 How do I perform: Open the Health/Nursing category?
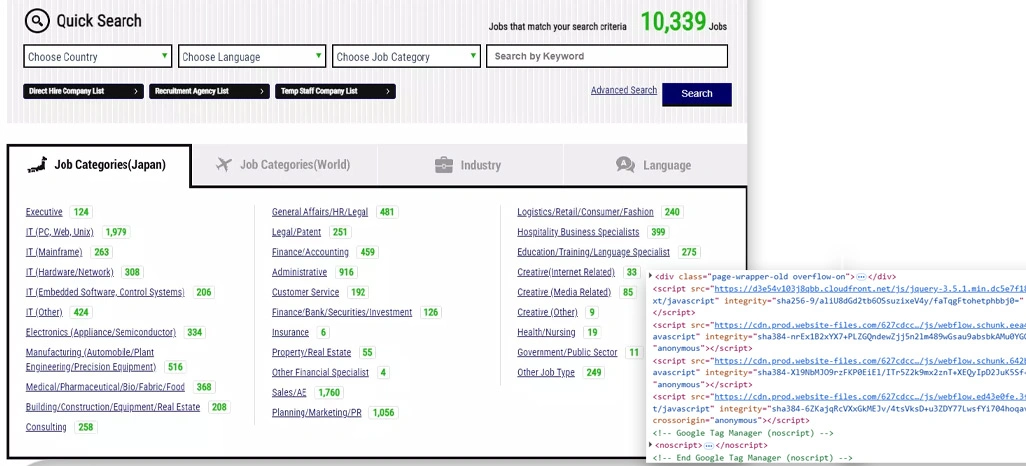(546, 332)
